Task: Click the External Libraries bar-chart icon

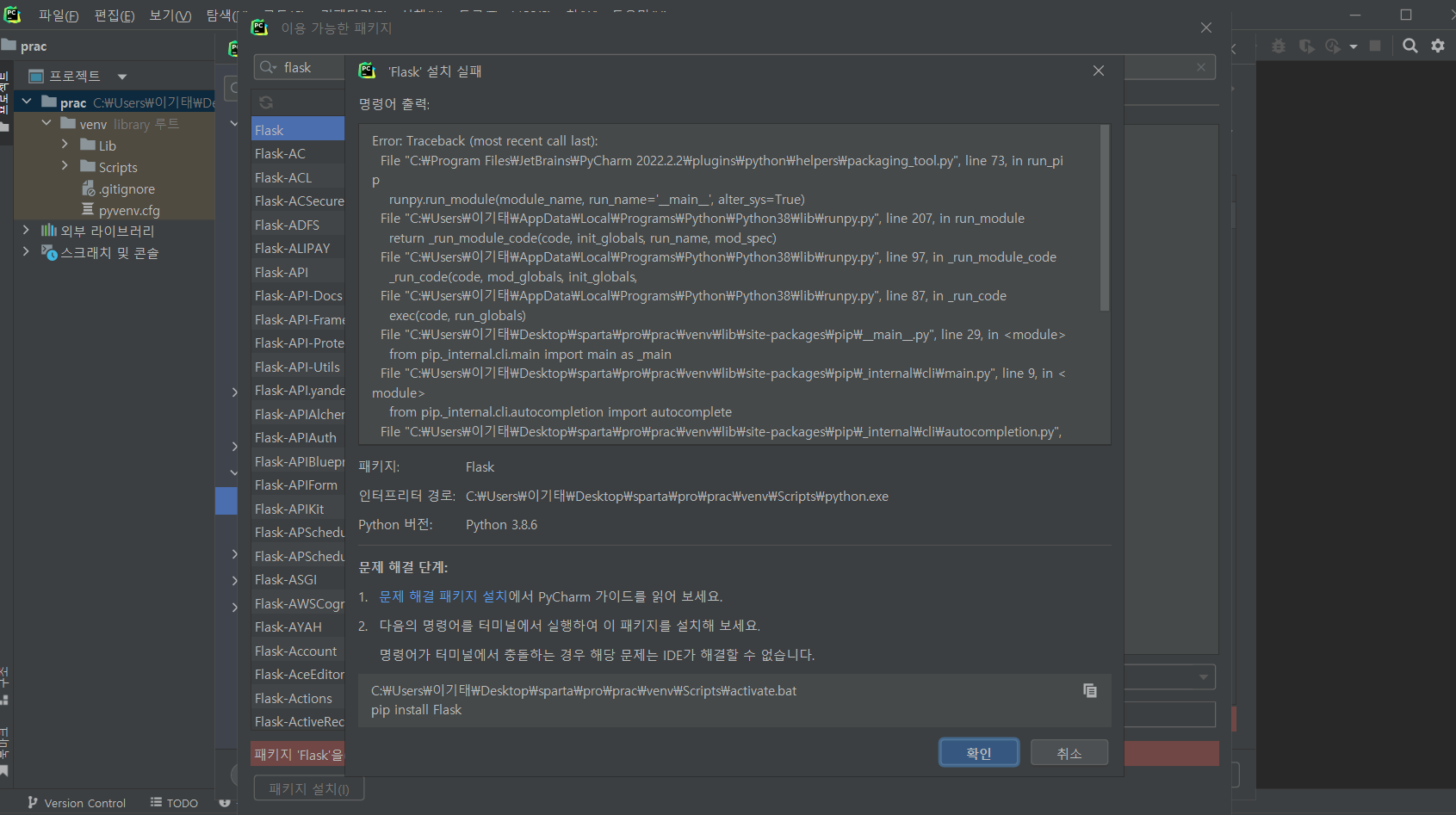Action: [49, 231]
